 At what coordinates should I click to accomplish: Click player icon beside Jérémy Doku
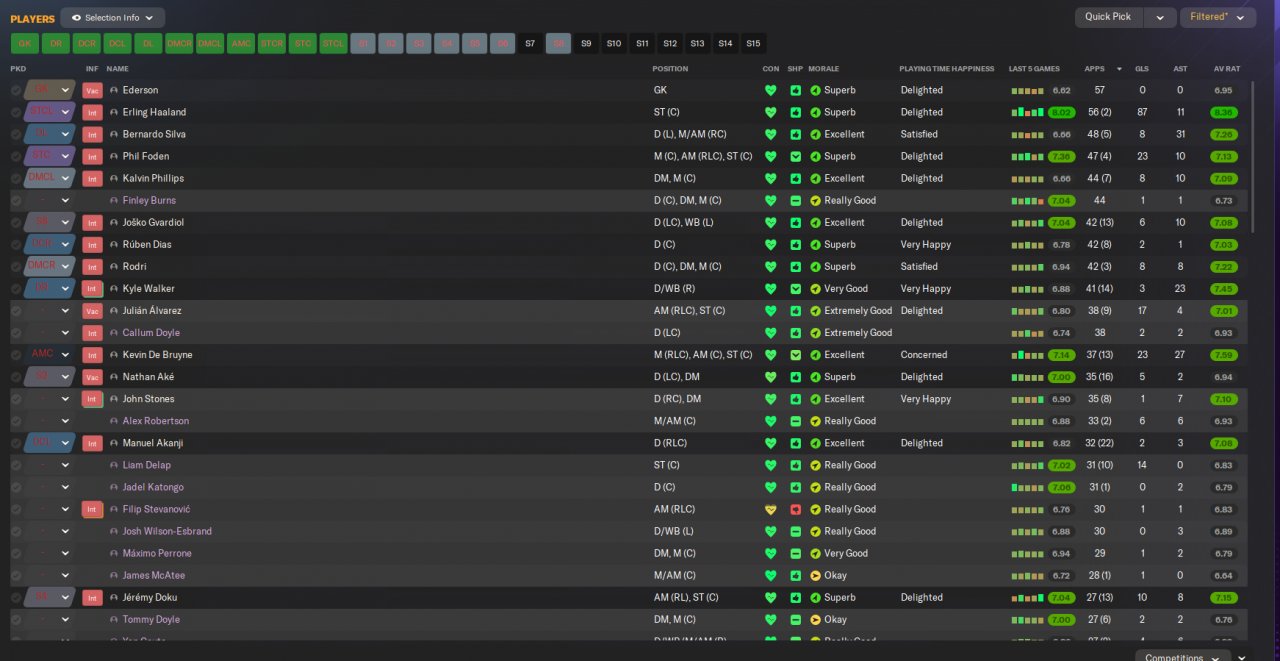pos(114,598)
